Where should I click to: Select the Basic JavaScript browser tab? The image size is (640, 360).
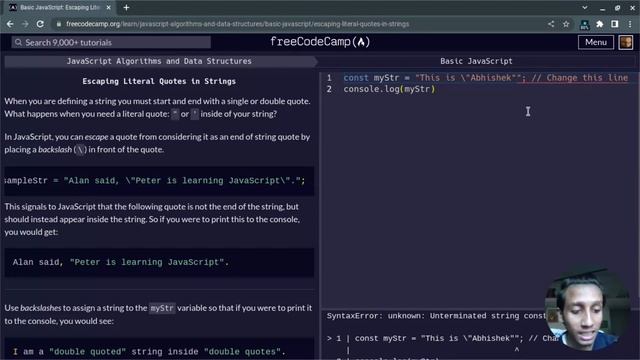[60, 7]
